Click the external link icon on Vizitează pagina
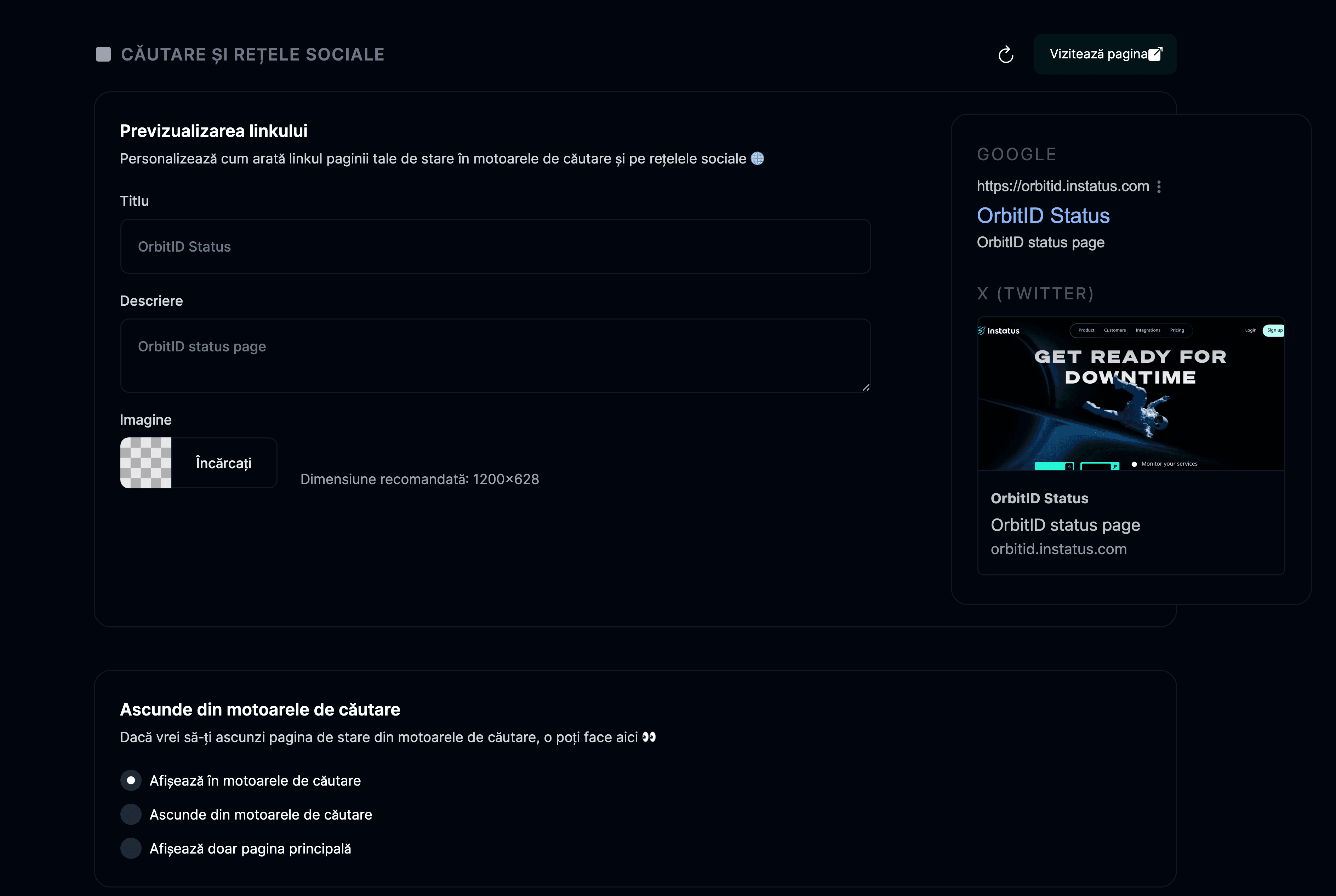 tap(1155, 54)
